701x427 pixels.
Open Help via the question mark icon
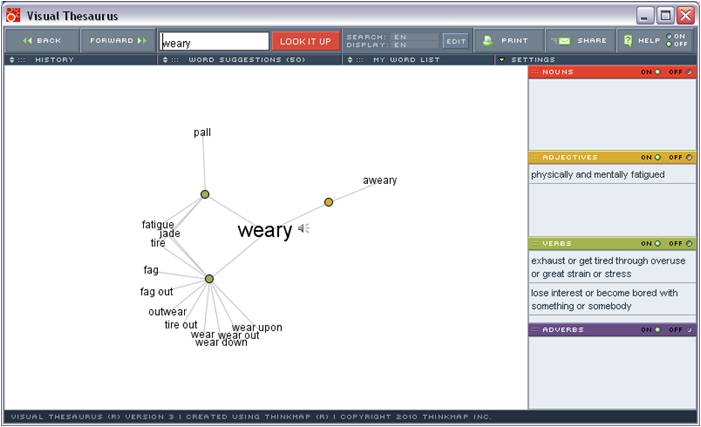(628, 41)
